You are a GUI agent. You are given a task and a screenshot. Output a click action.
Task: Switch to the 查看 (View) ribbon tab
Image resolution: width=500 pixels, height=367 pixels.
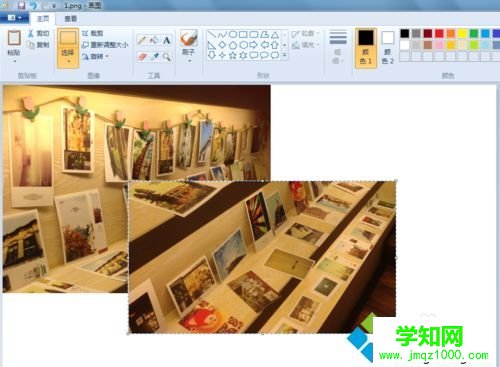point(70,19)
